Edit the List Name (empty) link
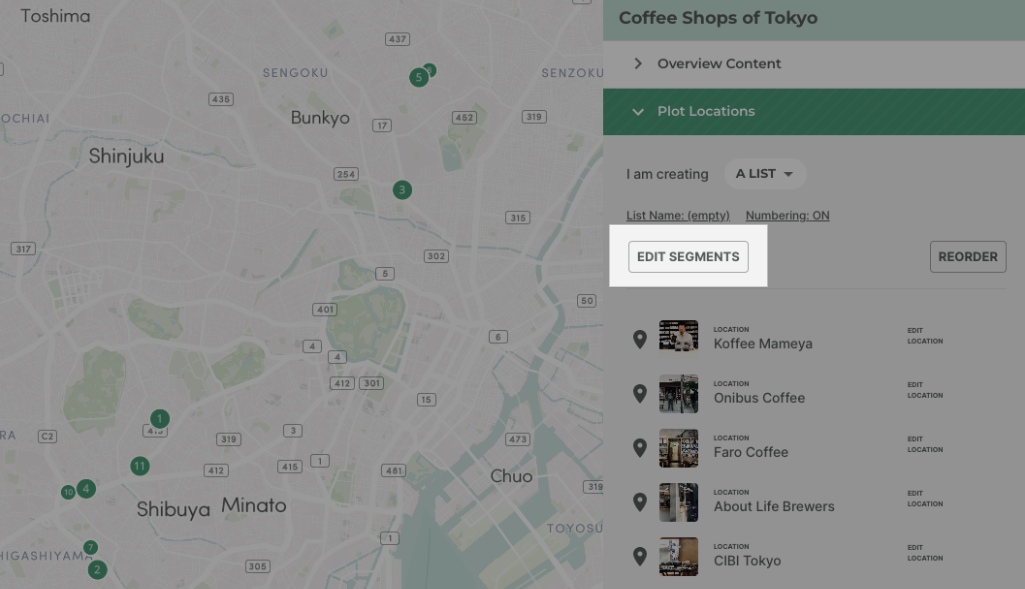 tap(677, 216)
